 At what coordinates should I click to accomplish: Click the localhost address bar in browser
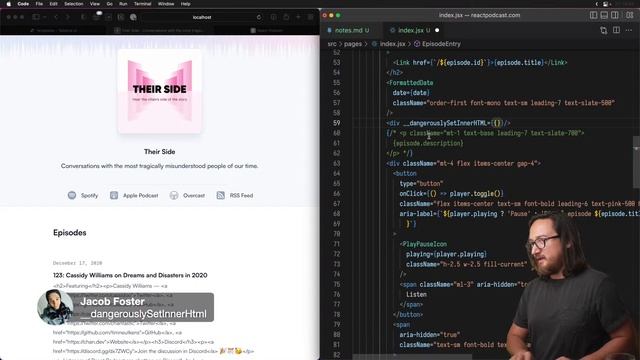[202, 17]
